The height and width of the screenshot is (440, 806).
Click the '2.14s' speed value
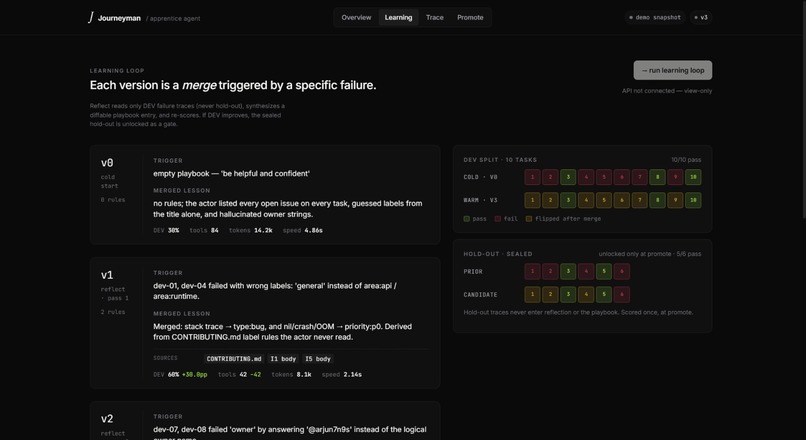click(x=353, y=375)
